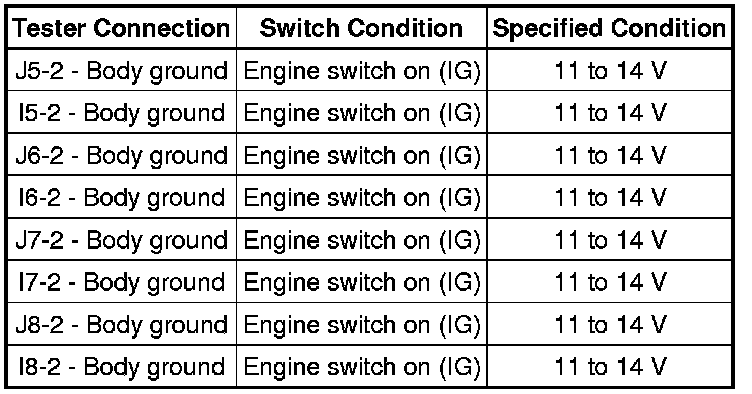Select the J5-2 - Body ground cell
Screen dimensions: 752x394
(122, 70)
